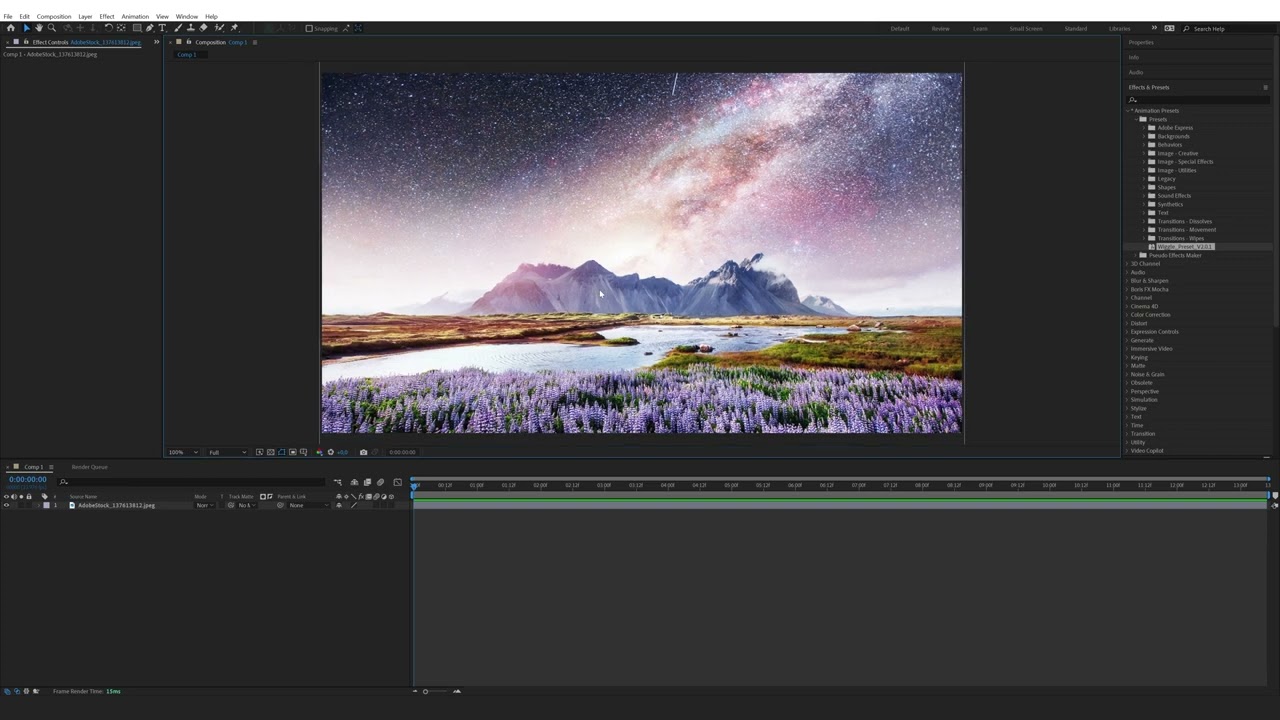The image size is (1280, 720).
Task: Open the Libraries workspace
Action: pos(1120,28)
